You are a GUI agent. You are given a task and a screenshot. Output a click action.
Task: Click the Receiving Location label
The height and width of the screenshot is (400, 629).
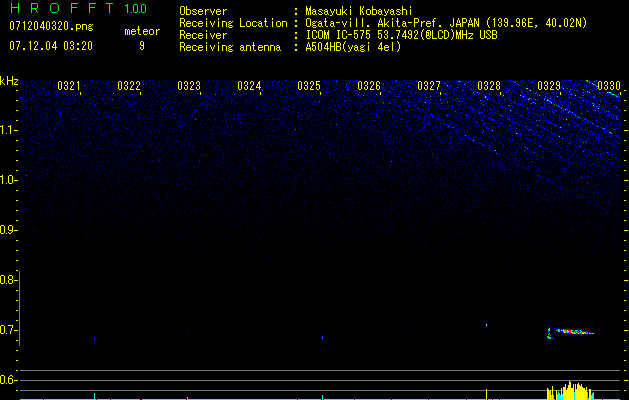click(x=233, y=23)
